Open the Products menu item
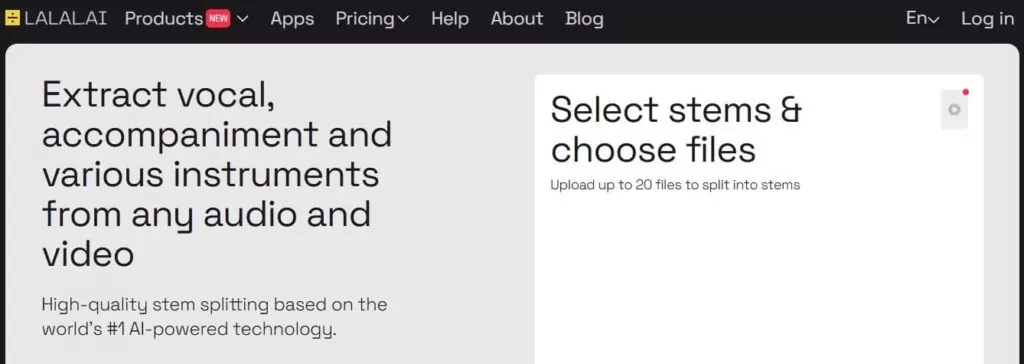Screen dimensions: 1024x364 (x=163, y=19)
